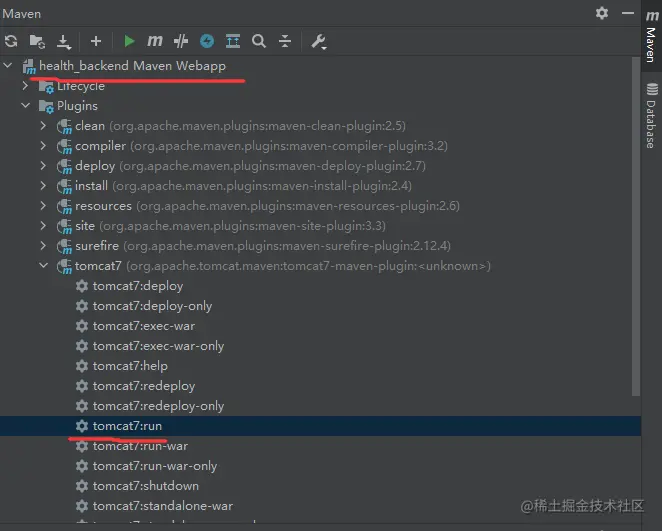The width and height of the screenshot is (662, 531).
Task: Generate sources and update folders icon
Action: [x=37, y=41]
